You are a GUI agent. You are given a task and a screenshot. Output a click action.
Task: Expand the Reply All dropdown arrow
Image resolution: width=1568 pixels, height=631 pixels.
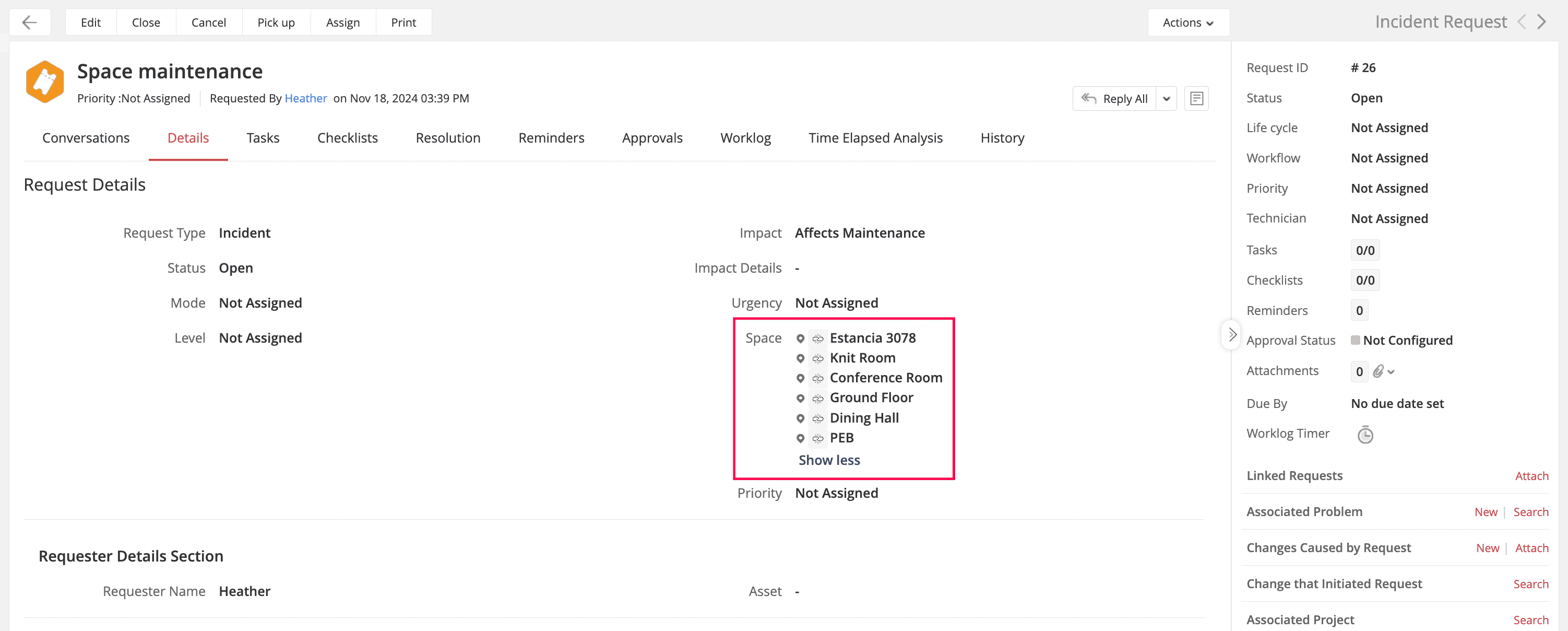1166,99
